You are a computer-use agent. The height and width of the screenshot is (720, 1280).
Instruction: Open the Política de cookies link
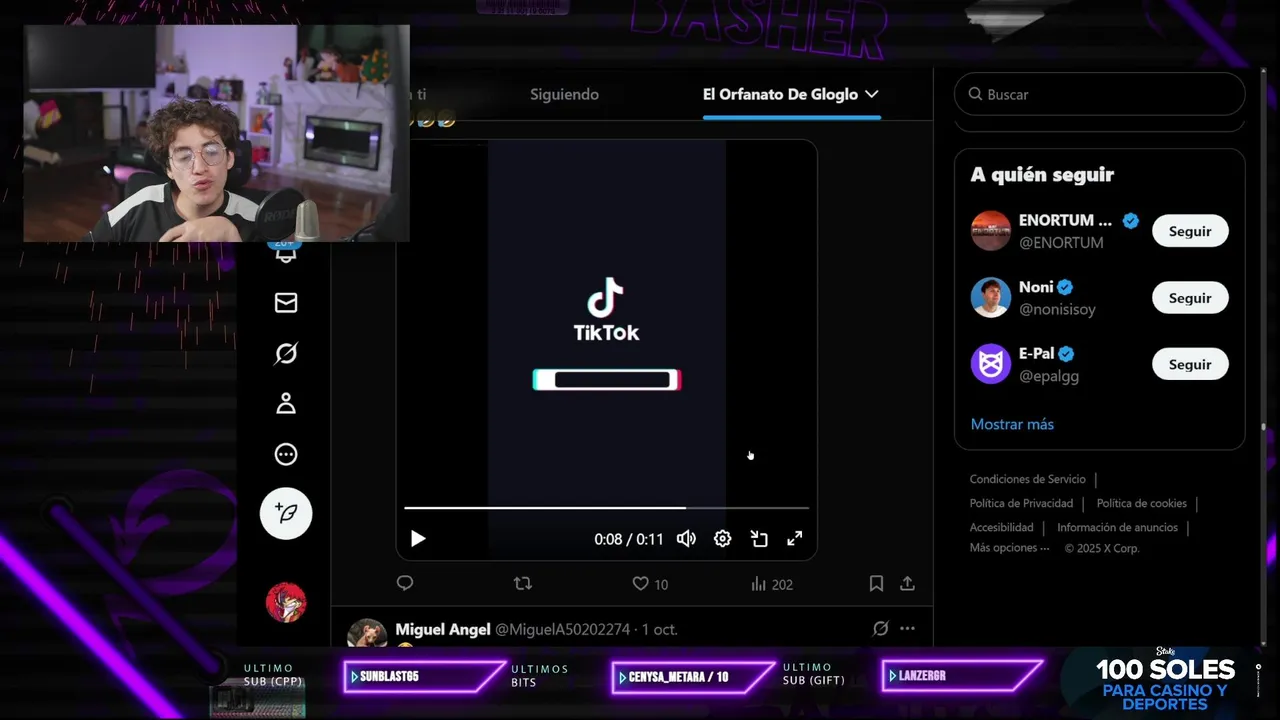(x=1142, y=503)
